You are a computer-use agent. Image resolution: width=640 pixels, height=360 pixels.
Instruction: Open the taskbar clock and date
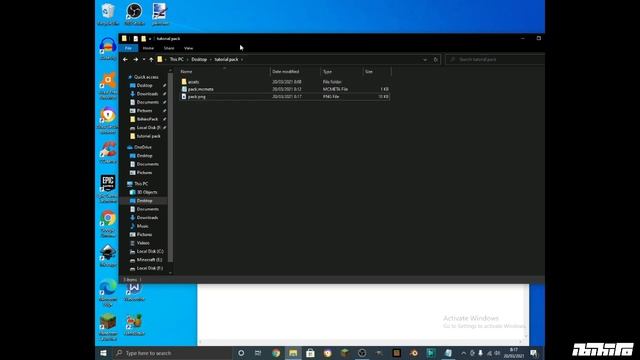513,353
